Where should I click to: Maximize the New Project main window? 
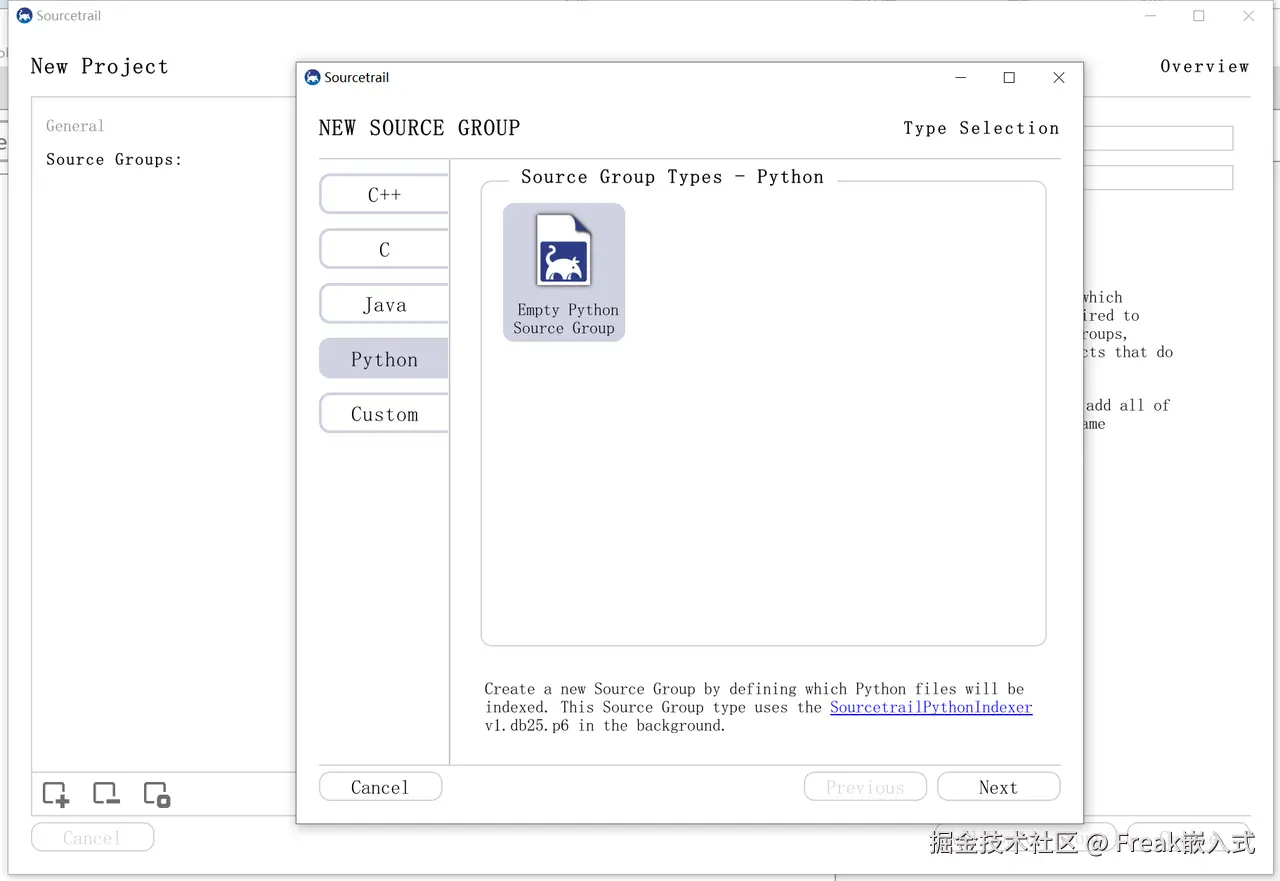(1199, 15)
